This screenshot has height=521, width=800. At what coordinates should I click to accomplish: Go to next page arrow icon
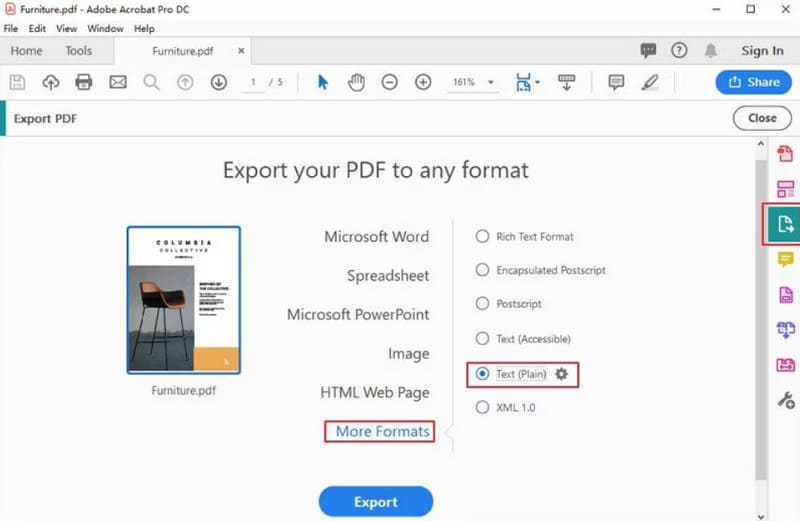point(219,82)
